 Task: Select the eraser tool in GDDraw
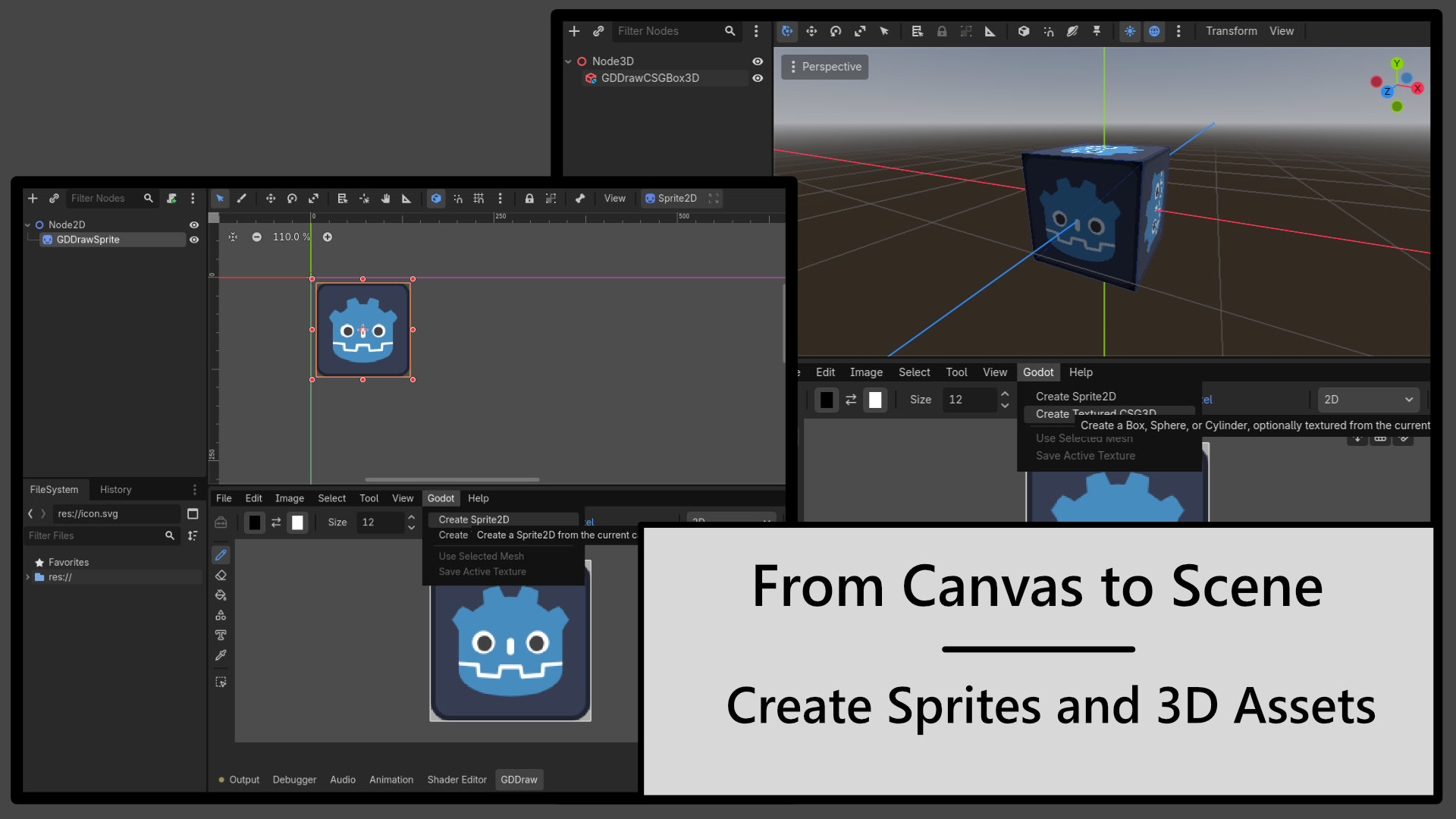[x=221, y=575]
